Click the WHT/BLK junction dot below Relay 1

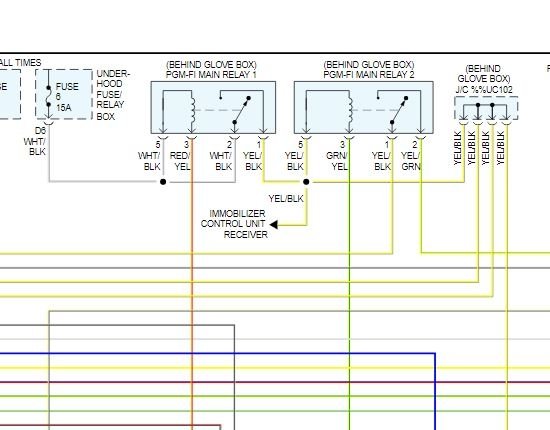point(163,182)
